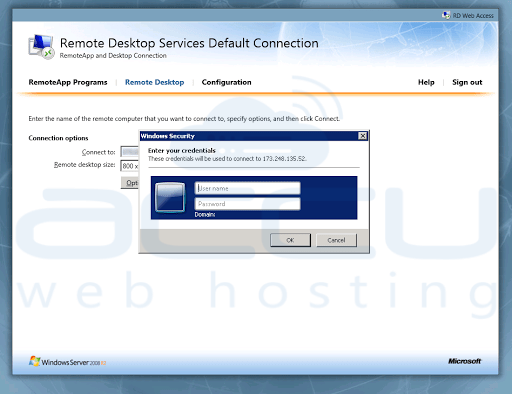
Task: Click the Remote Desktop Services computer icon
Action: (x=41, y=47)
